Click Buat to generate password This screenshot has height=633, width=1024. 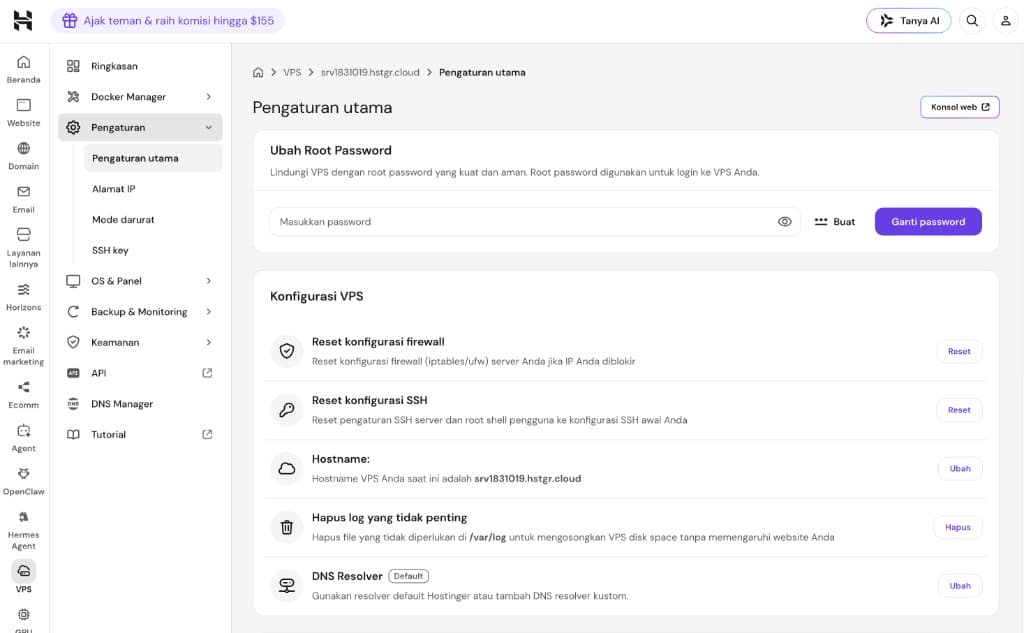click(x=835, y=221)
